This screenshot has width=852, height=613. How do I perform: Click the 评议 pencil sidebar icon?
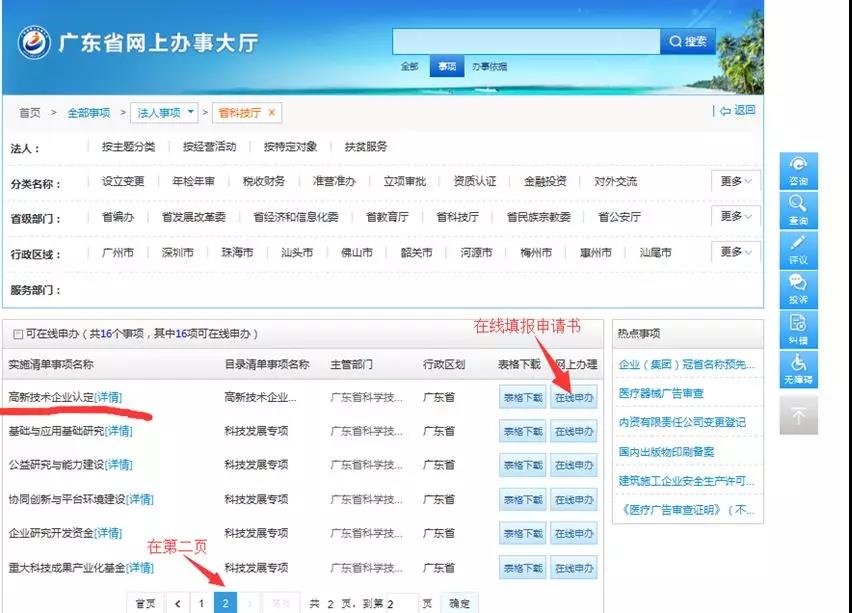(x=798, y=249)
